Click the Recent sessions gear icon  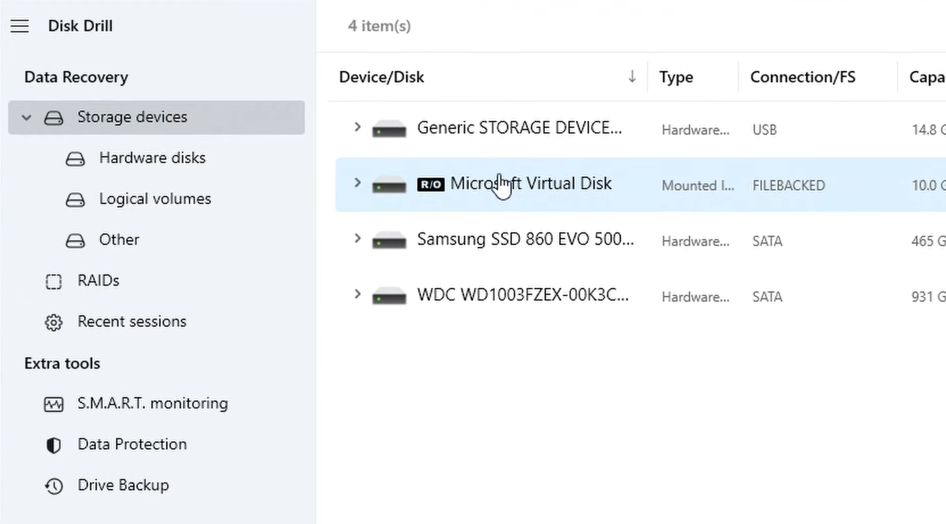pos(54,322)
